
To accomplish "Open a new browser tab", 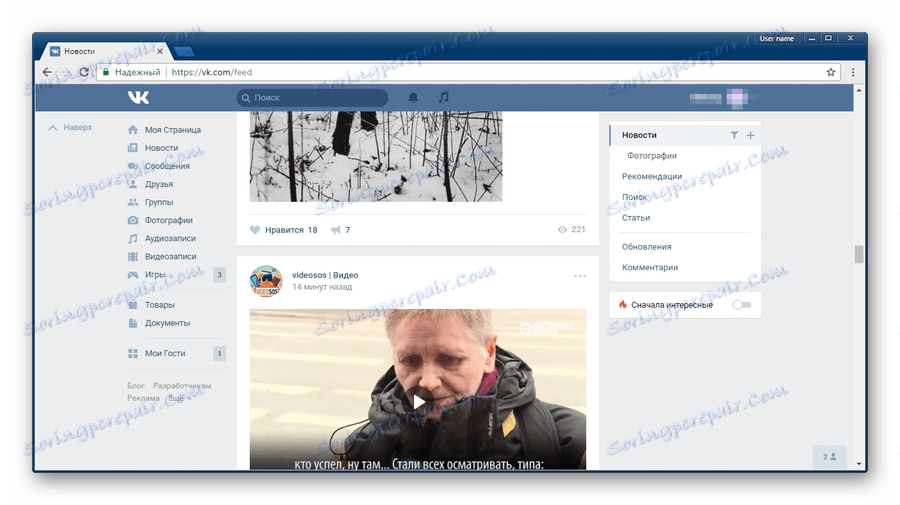I will click(184, 52).
